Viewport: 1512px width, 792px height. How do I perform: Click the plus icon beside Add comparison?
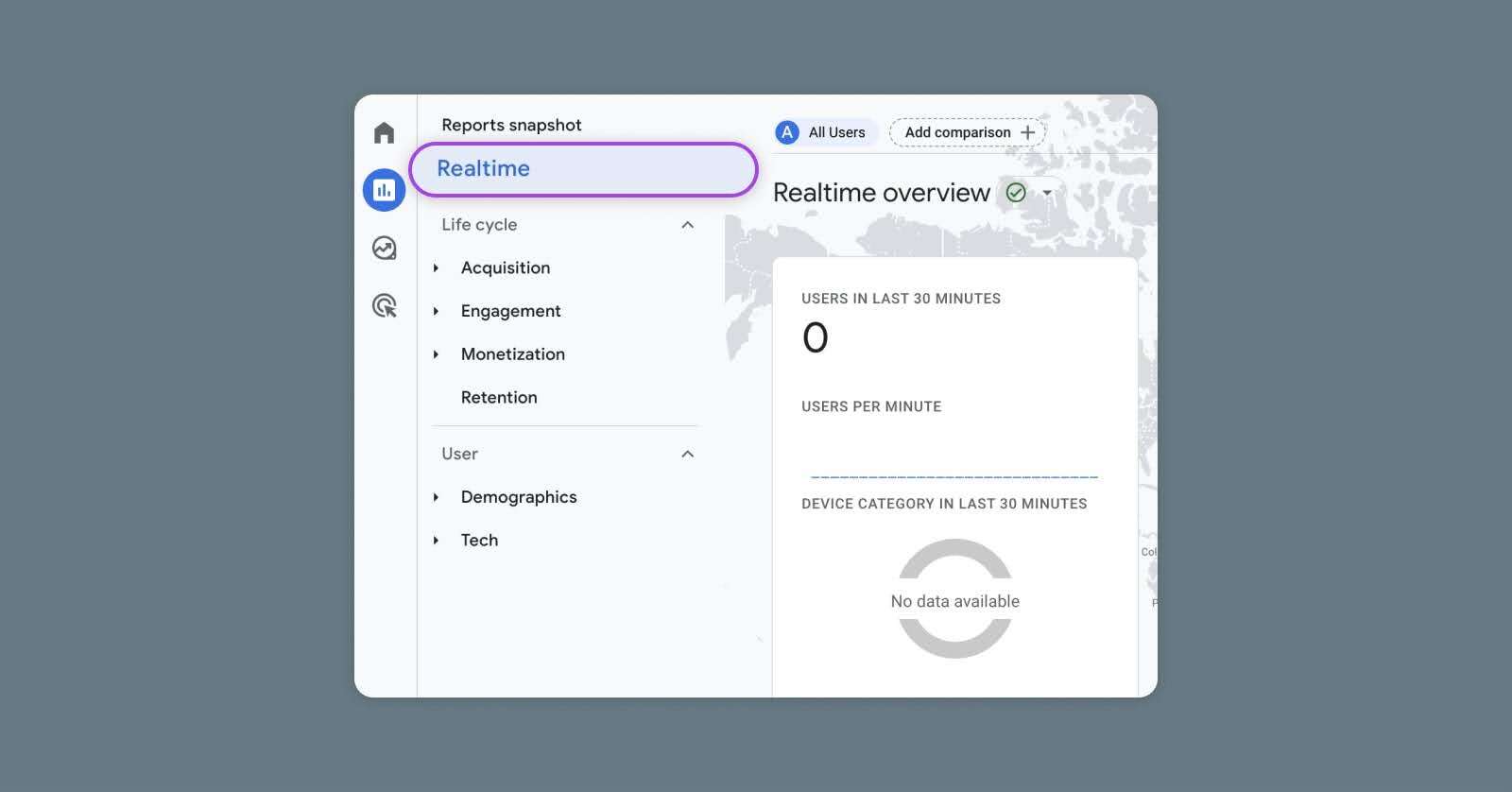coord(1028,132)
